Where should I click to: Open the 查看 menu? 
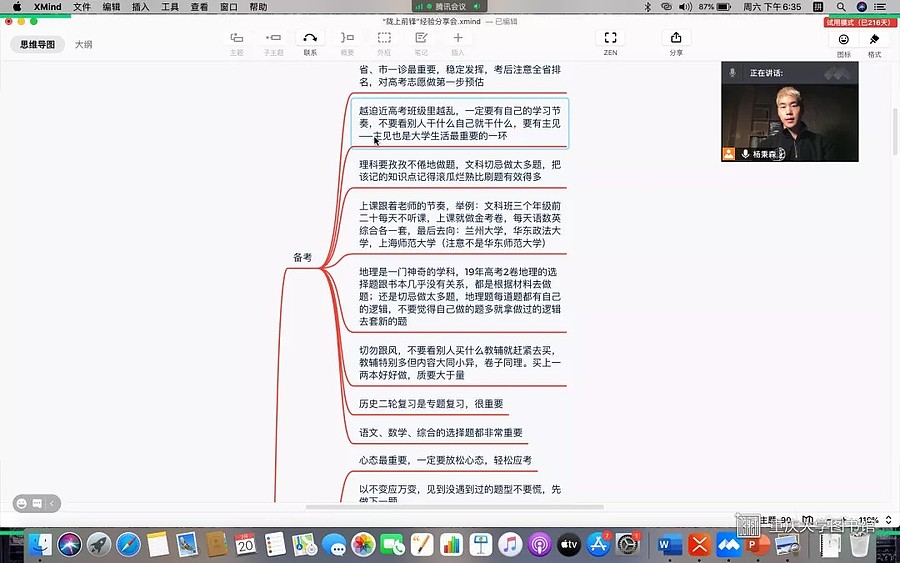click(x=199, y=7)
